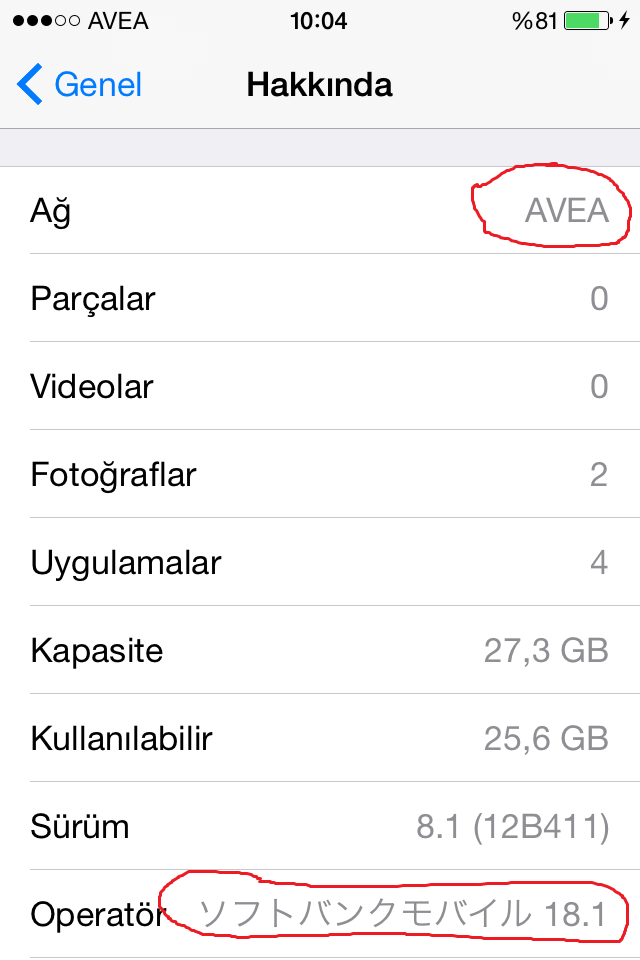The width and height of the screenshot is (640, 960).
Task: Tap the %81 battery percentage
Action: [x=535, y=21]
